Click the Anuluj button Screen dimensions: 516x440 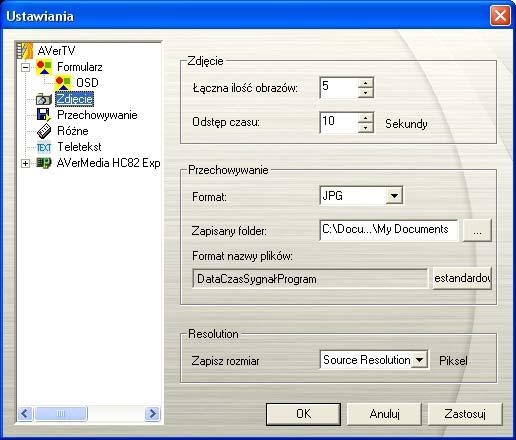384,414
